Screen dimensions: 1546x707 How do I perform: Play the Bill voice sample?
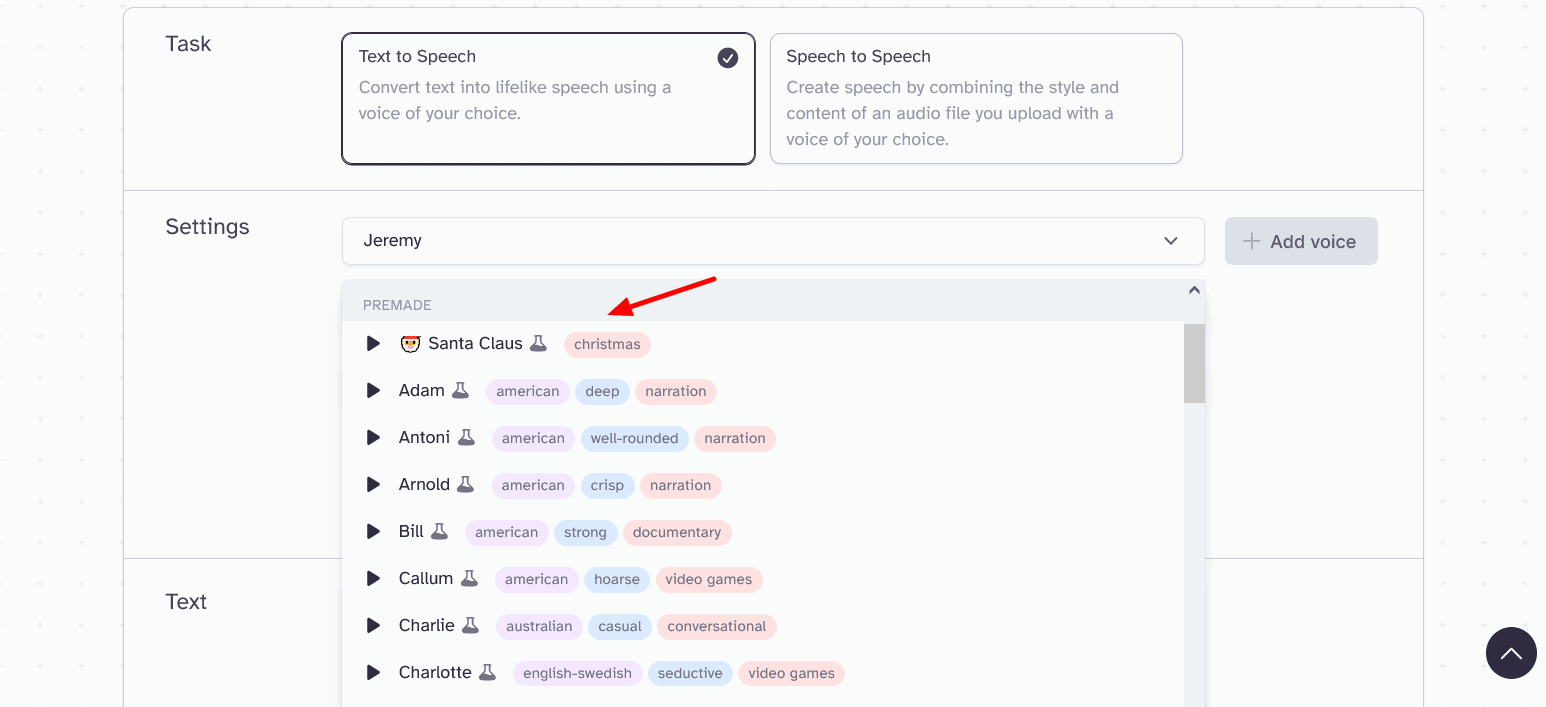click(x=373, y=532)
